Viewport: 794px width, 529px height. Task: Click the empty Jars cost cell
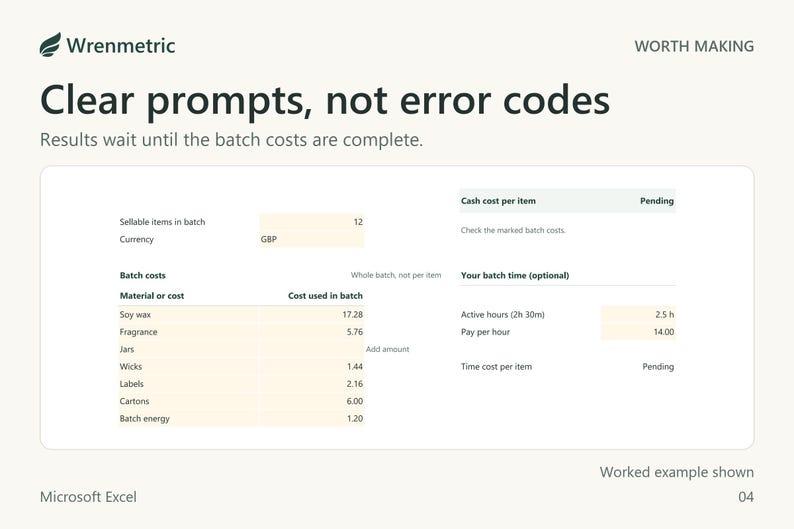click(x=311, y=349)
